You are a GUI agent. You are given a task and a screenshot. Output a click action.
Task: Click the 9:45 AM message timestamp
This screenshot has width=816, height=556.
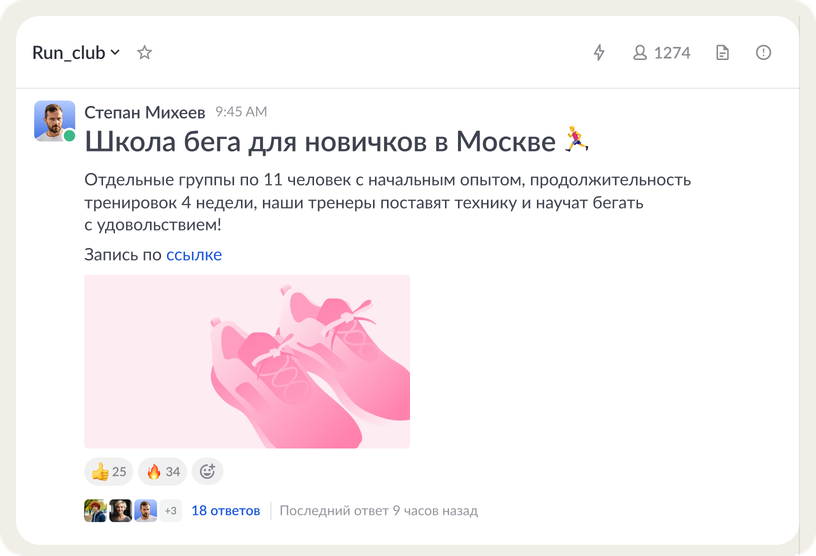pos(241,112)
